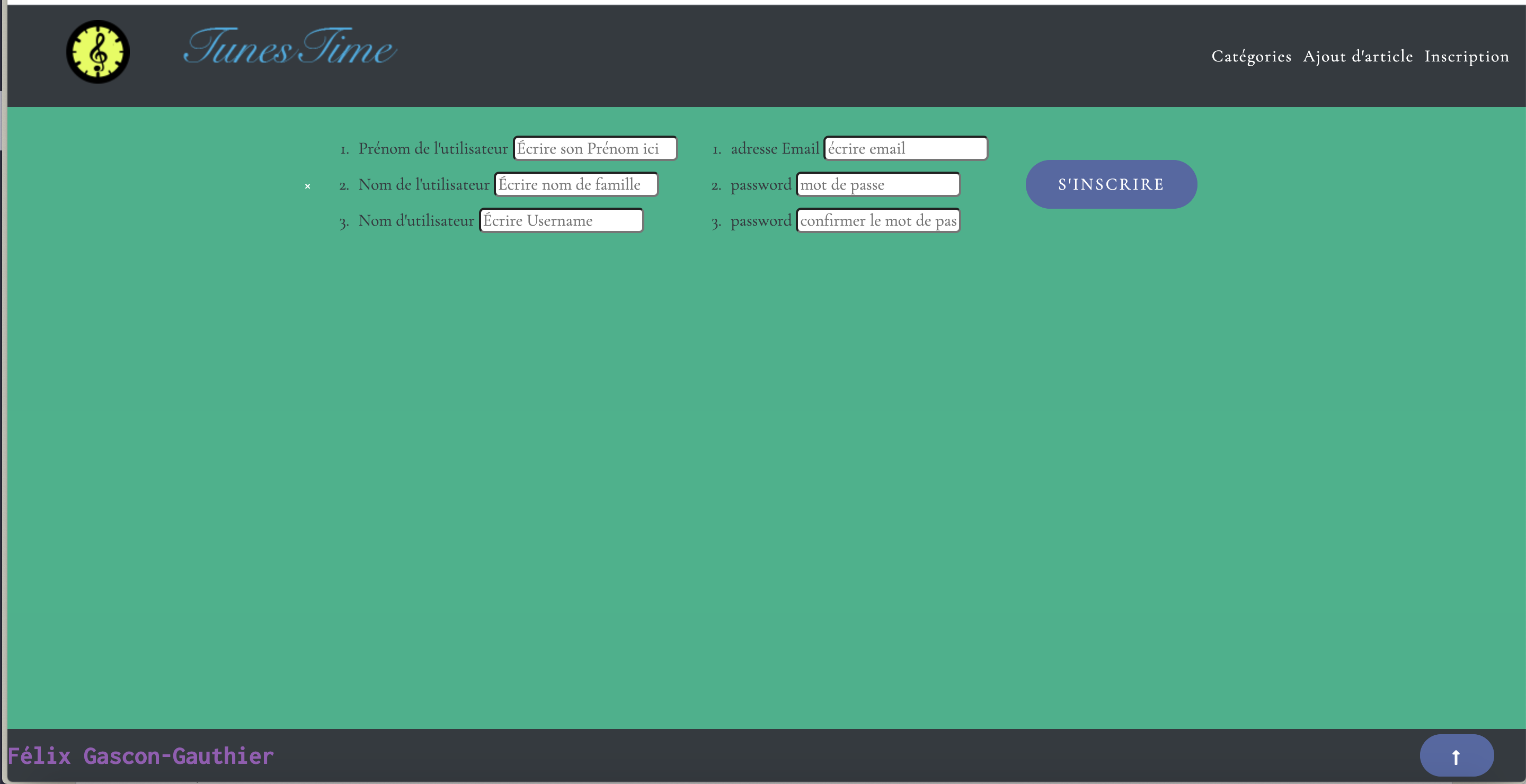The height and width of the screenshot is (784, 1526).
Task: Click the treble clef clock logo
Action: 97,52
